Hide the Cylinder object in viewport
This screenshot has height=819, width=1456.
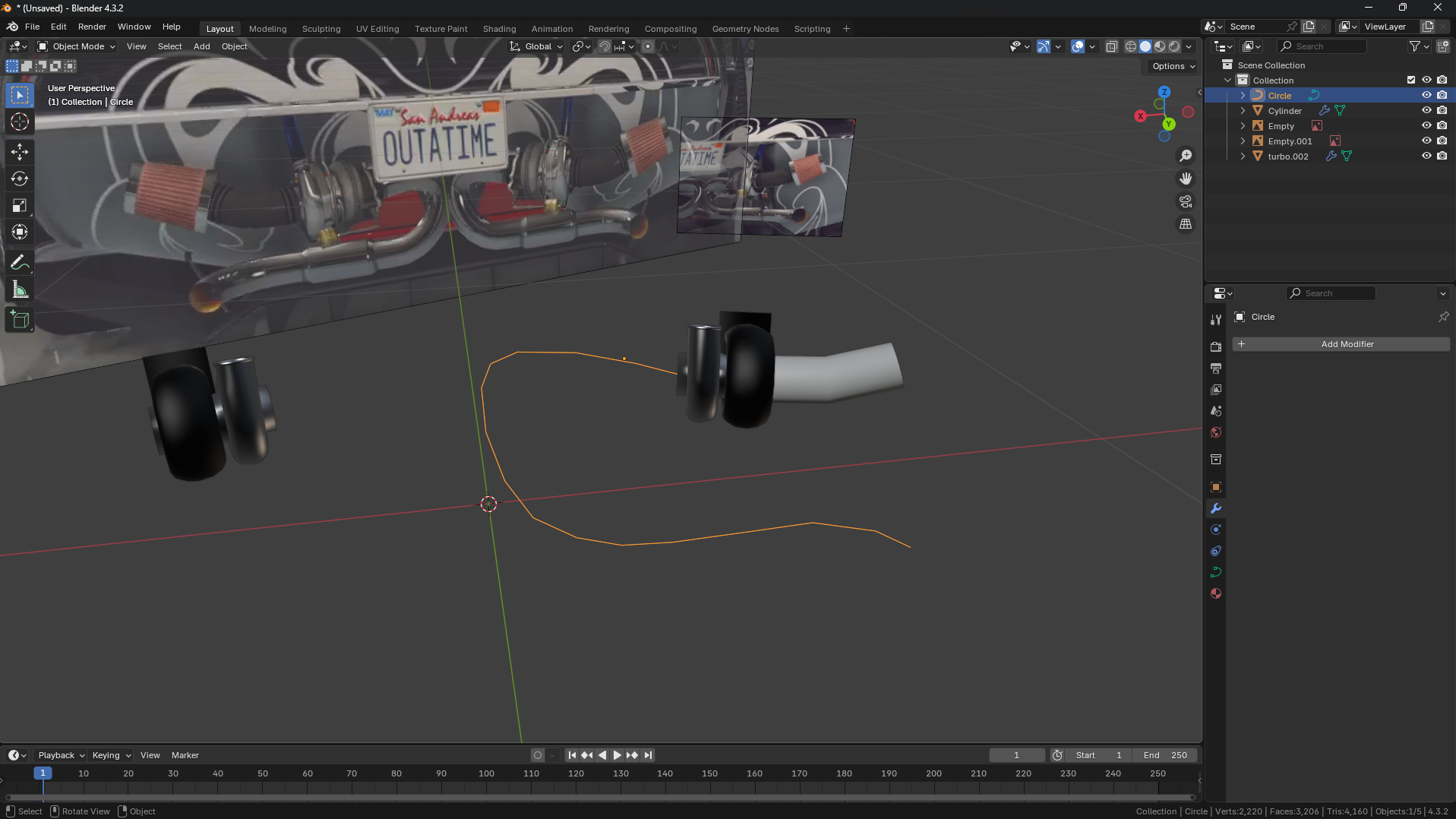(1426, 110)
